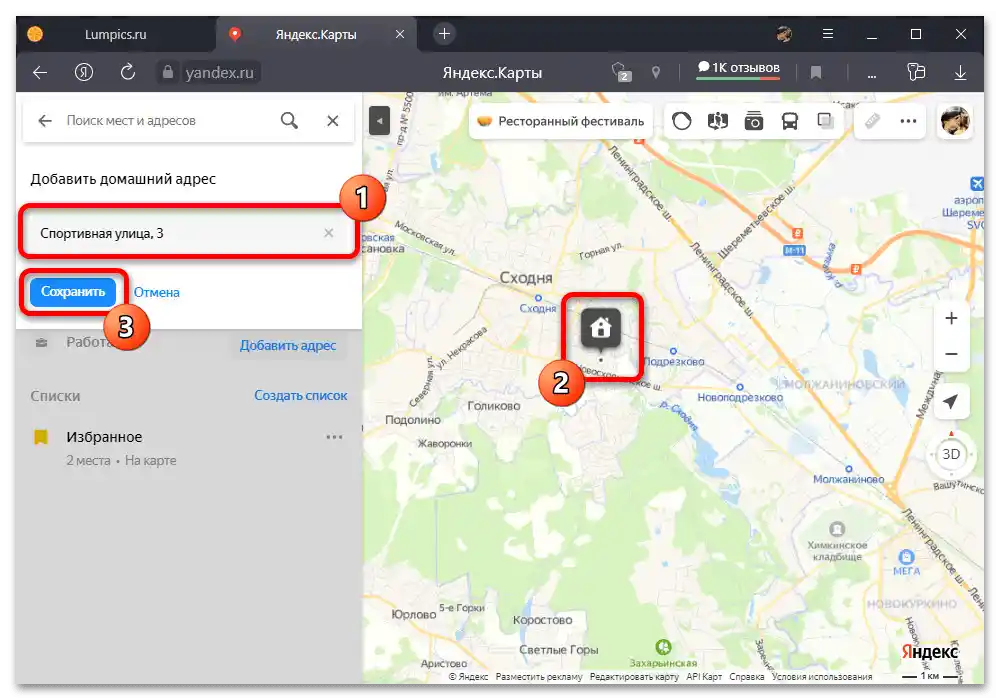1000x700 pixels.
Task: Open the three-dot page menu in toolbar
Action: pos(872,75)
